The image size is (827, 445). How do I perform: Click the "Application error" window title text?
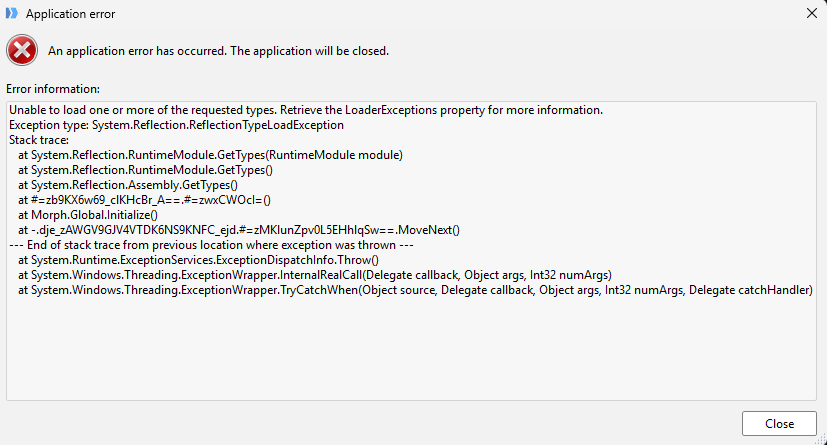[x=70, y=14]
